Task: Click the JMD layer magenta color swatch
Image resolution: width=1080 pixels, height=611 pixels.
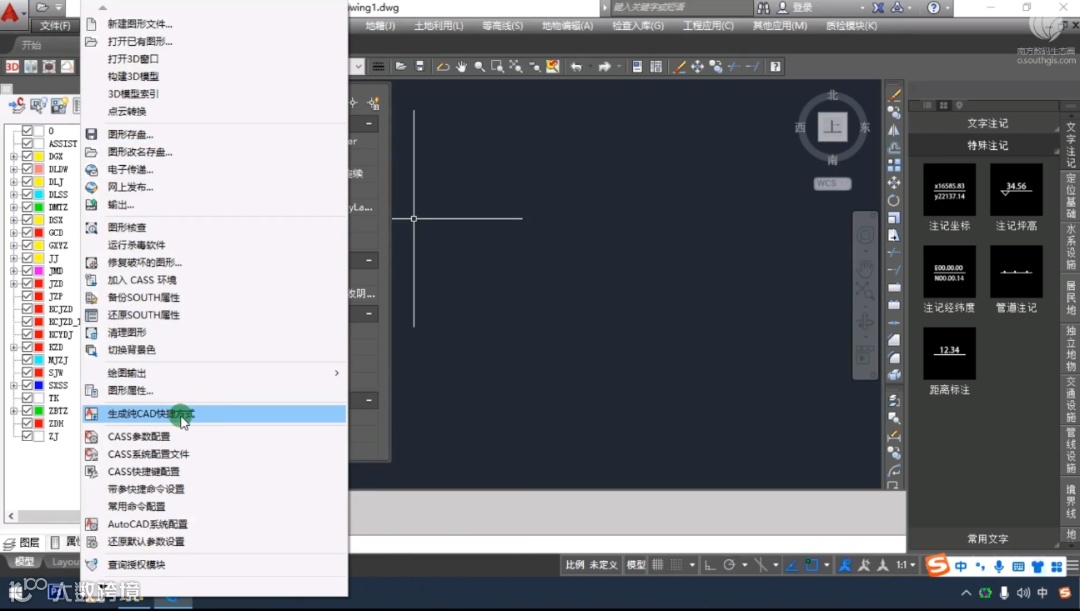Action: [40, 271]
